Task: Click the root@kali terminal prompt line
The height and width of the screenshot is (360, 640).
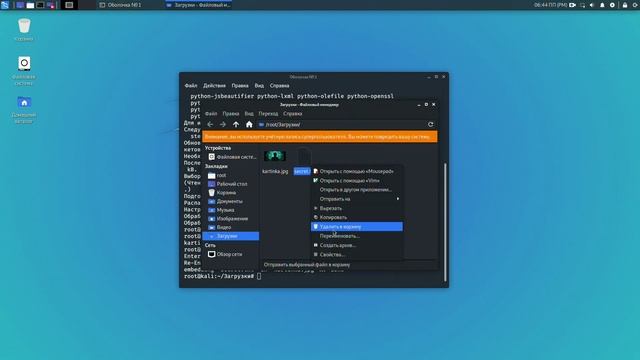Action: pos(222,276)
